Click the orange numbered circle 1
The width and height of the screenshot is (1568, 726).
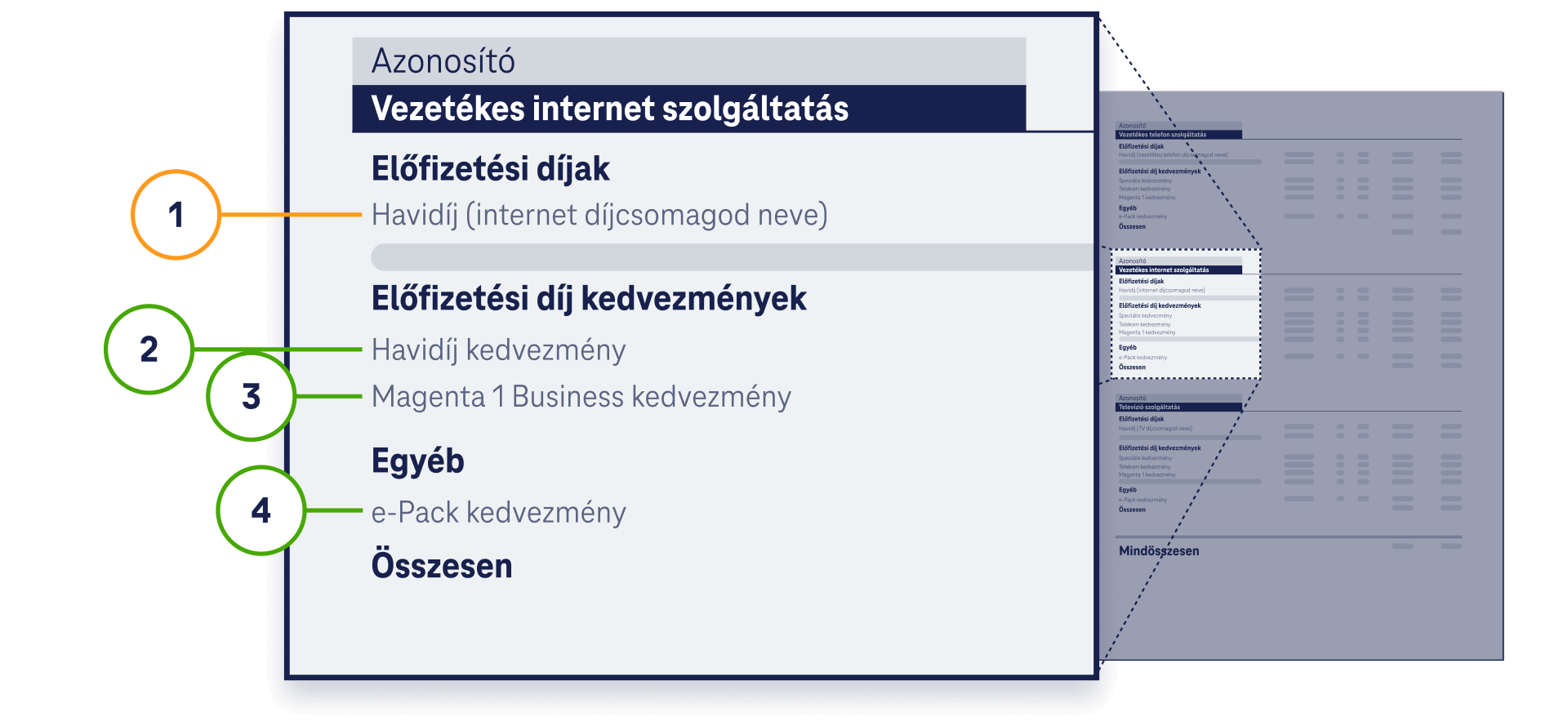tap(176, 215)
